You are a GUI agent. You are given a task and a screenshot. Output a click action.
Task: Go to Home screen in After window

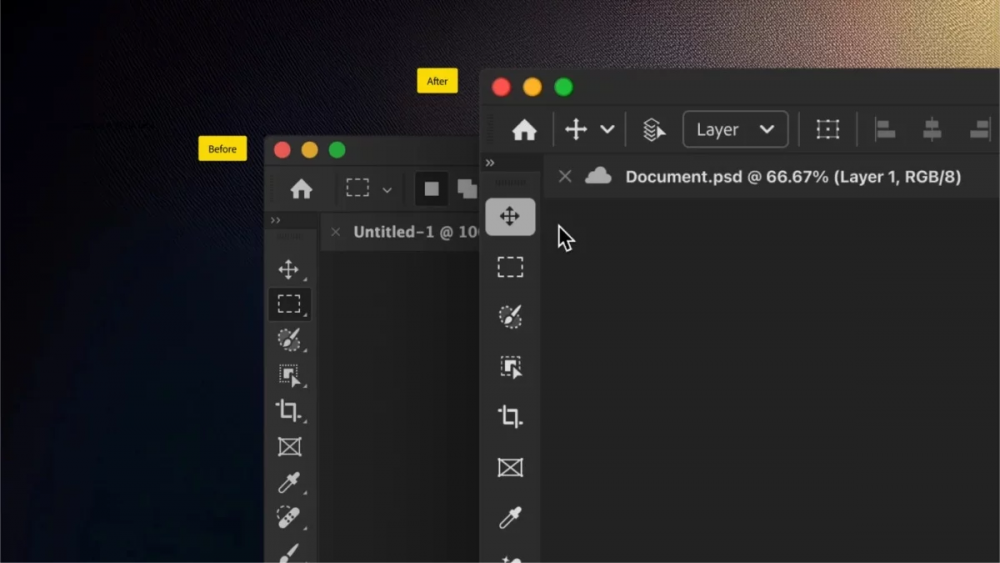(524, 130)
